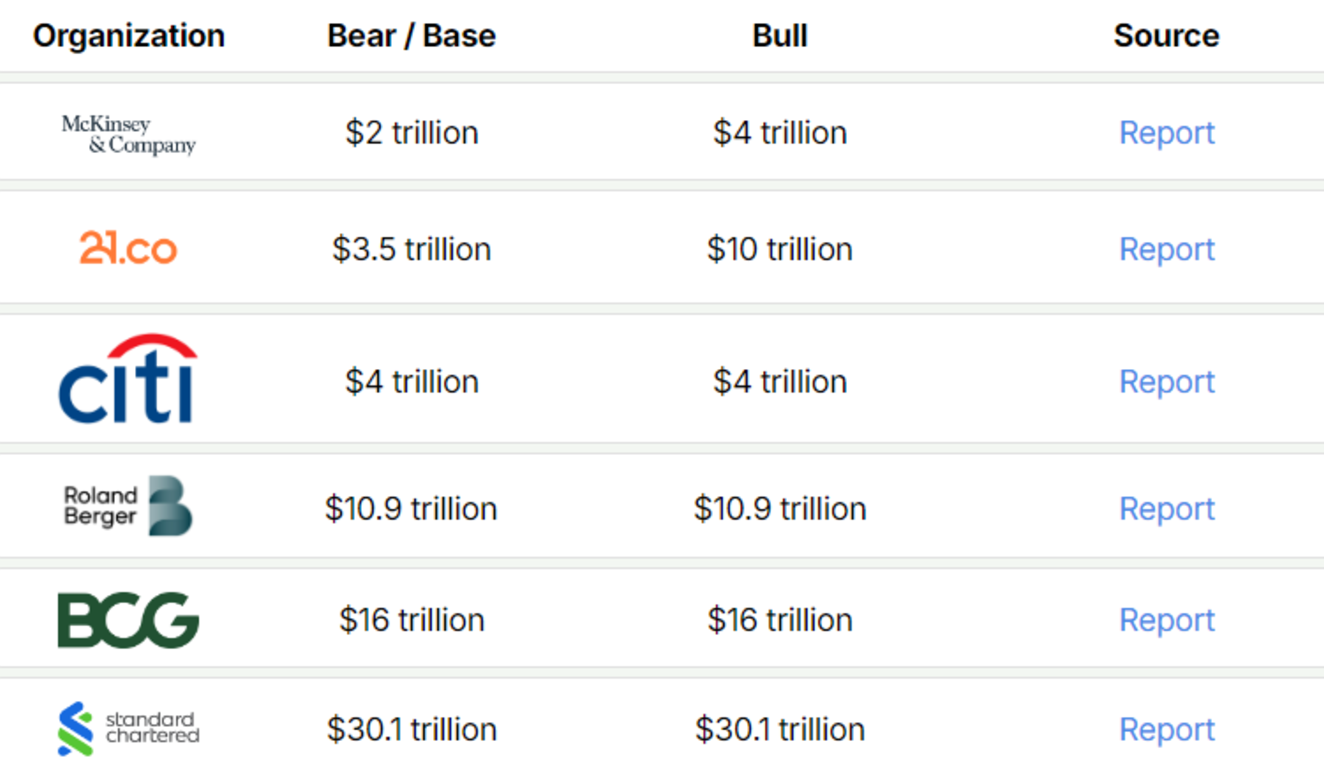
Task: Select the Bear / Base column header
Action: coord(412,36)
